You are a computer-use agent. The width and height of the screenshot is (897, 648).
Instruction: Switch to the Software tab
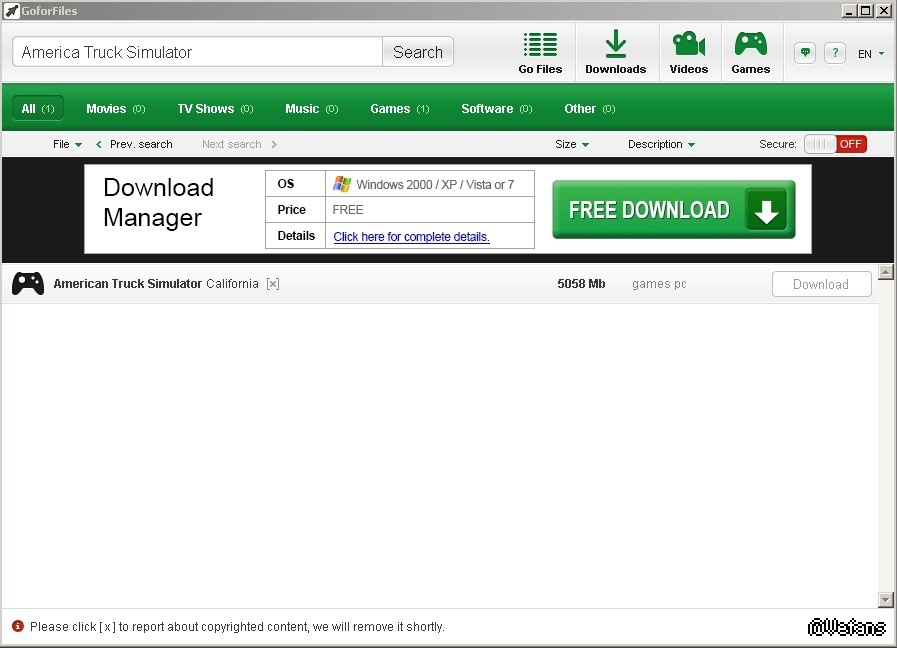496,109
